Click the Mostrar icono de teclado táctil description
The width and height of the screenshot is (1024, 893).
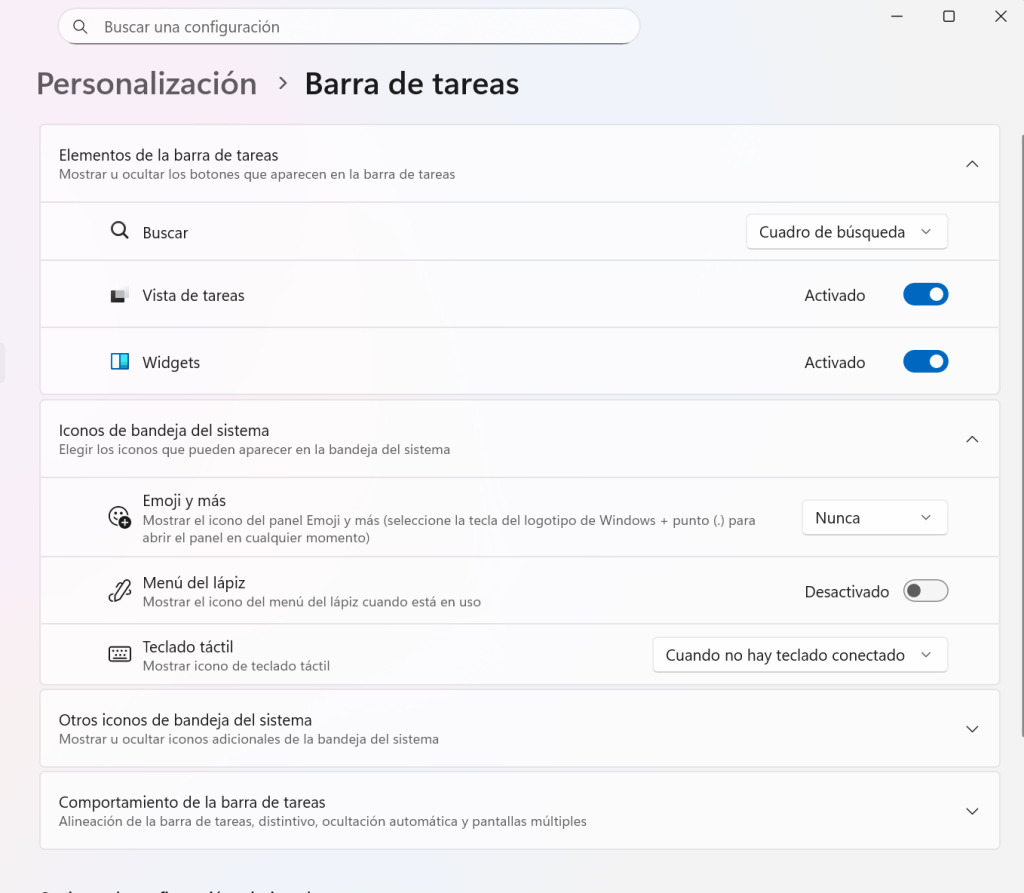pos(236,666)
